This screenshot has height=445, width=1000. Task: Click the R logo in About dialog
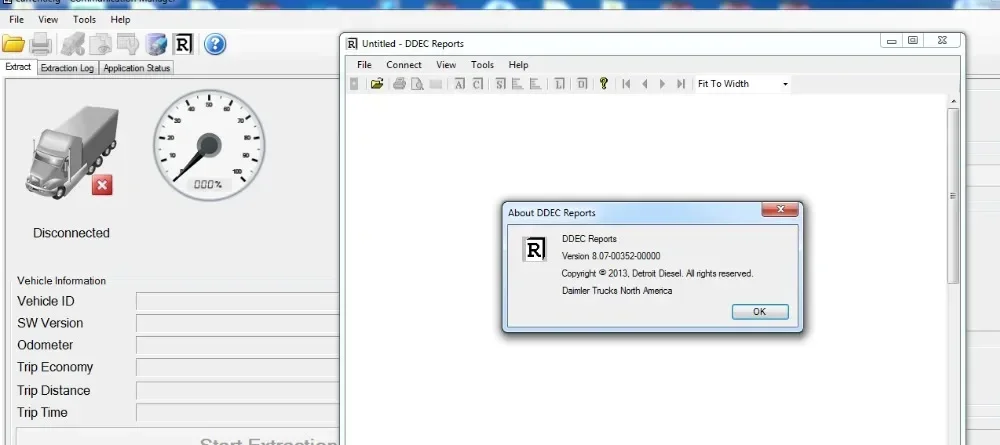click(534, 249)
